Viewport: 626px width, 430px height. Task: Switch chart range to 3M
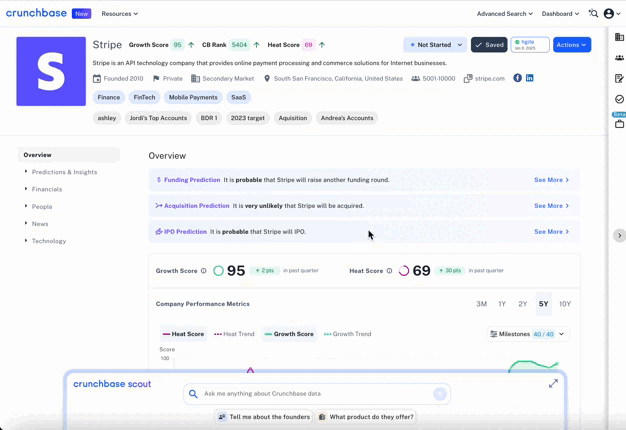coord(481,304)
